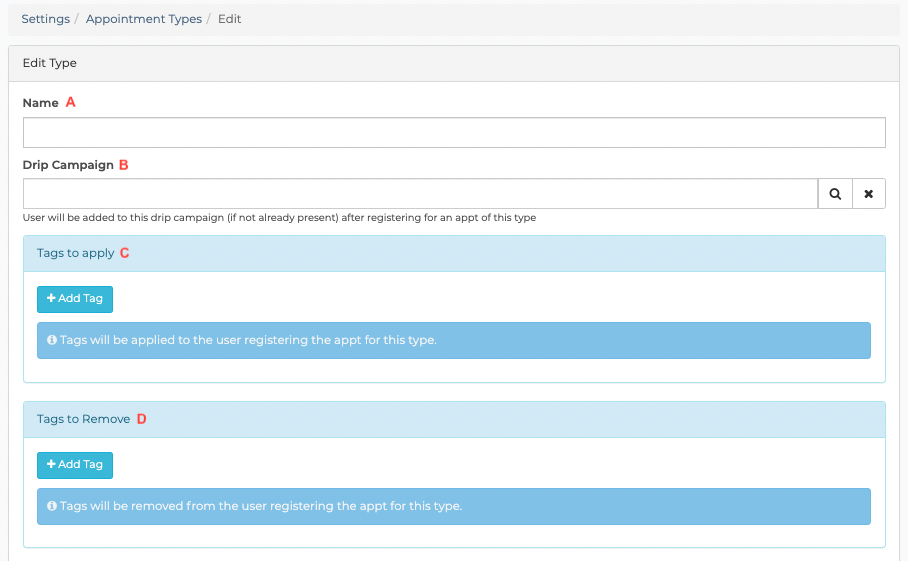Add a tag under Tags to Remove
Image resolution: width=908 pixels, height=561 pixels.
pos(75,465)
